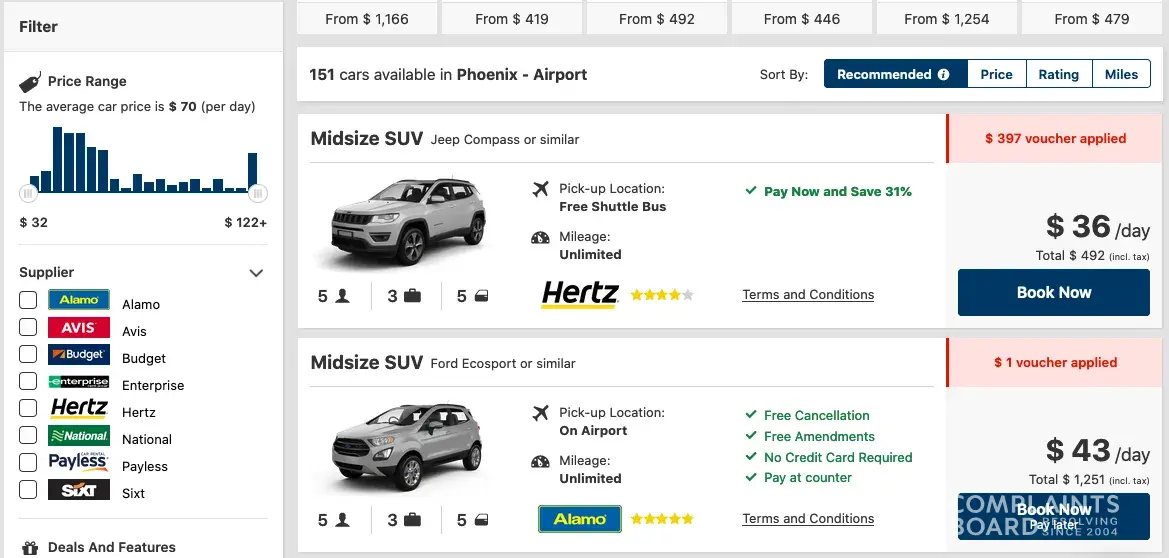Click the price tag icon next to Price Range
This screenshot has width=1169, height=558.
point(30,82)
